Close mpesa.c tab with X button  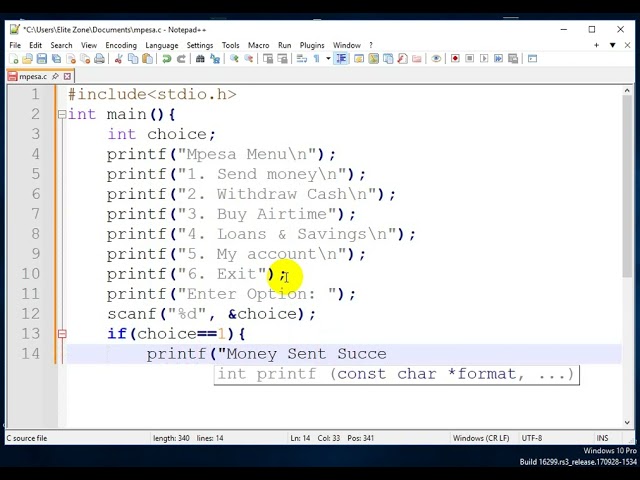pyautogui.click(x=67, y=76)
